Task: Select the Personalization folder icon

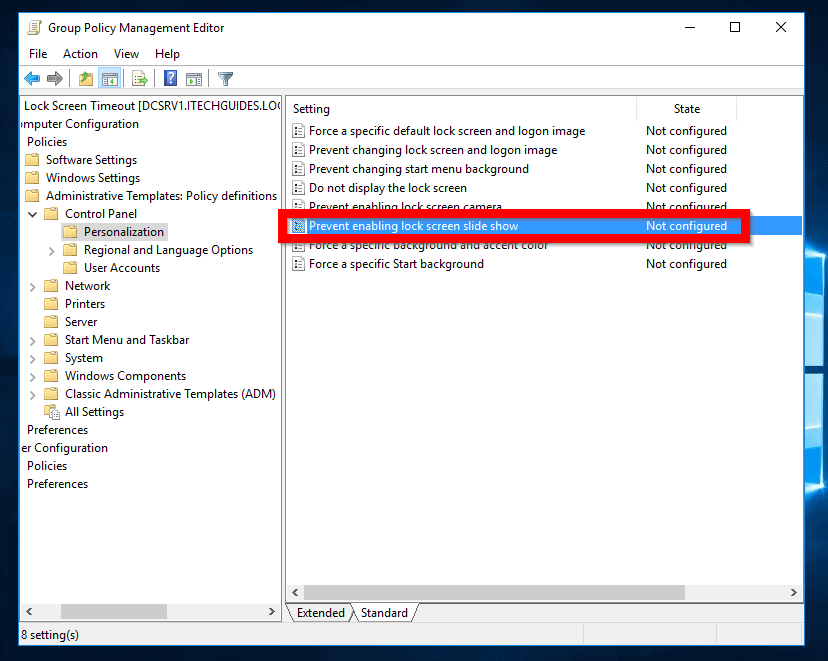Action: (70, 231)
